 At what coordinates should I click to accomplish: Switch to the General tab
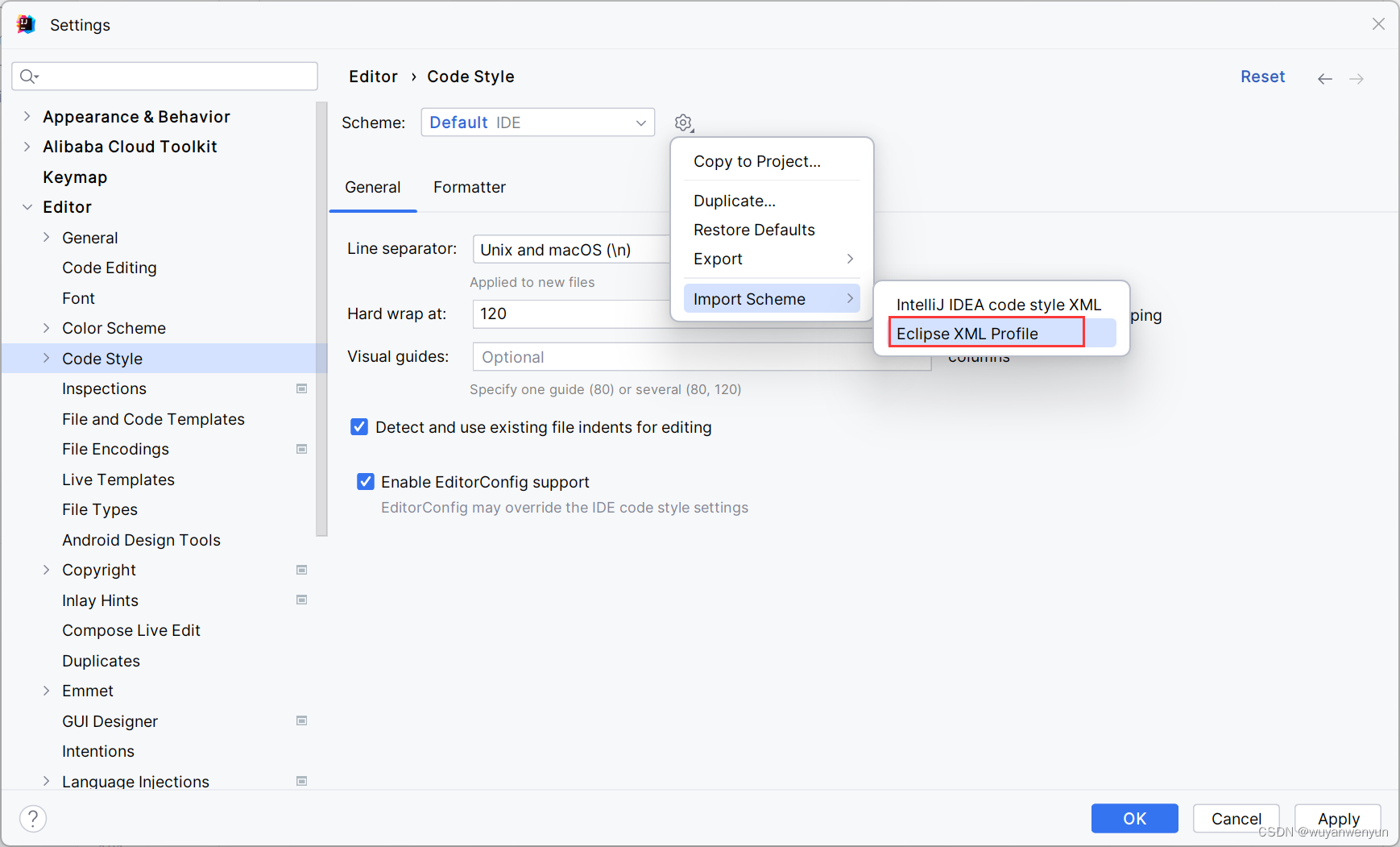tap(373, 188)
